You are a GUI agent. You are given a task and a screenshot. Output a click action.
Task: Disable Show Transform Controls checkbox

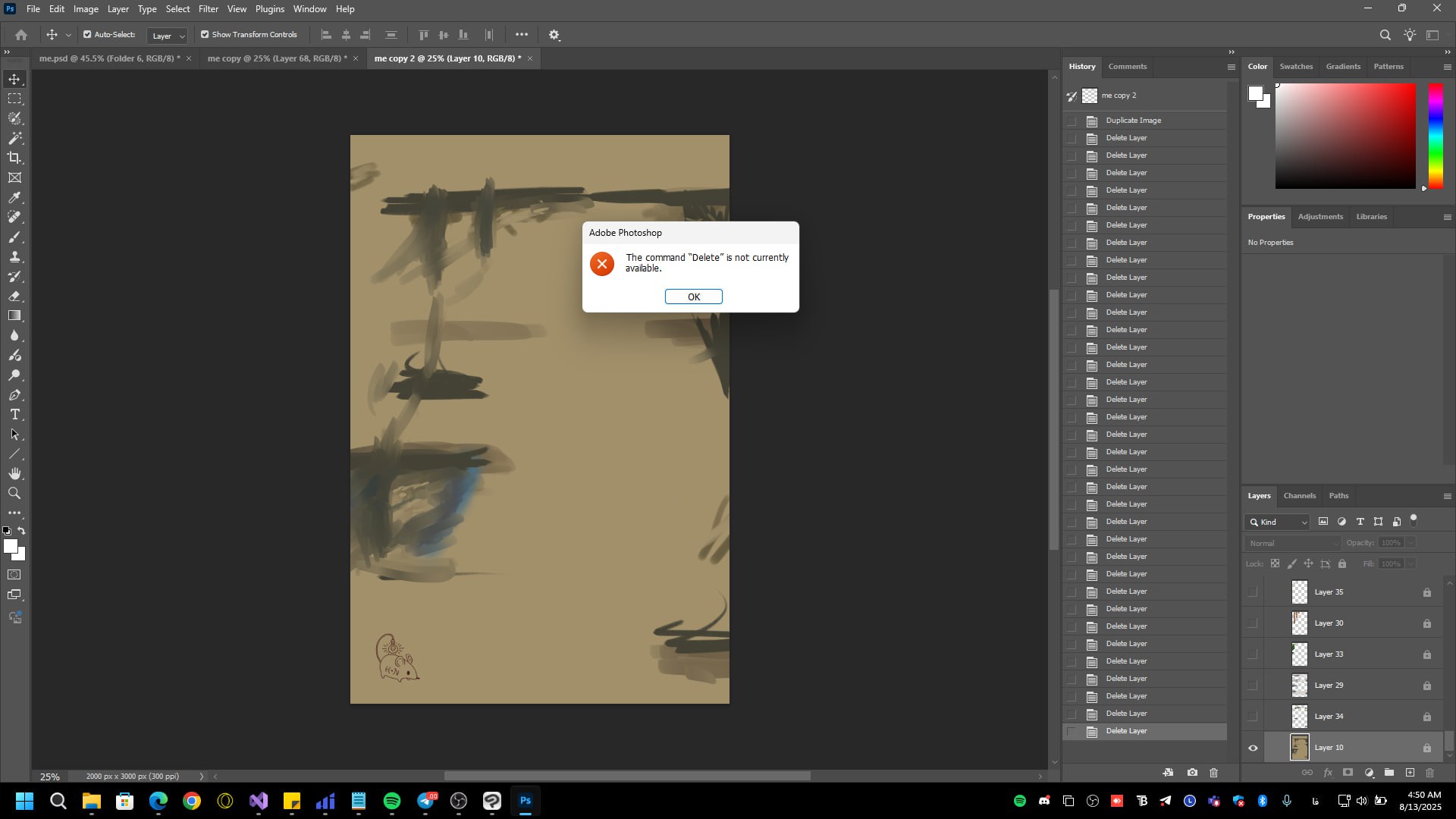pos(205,34)
